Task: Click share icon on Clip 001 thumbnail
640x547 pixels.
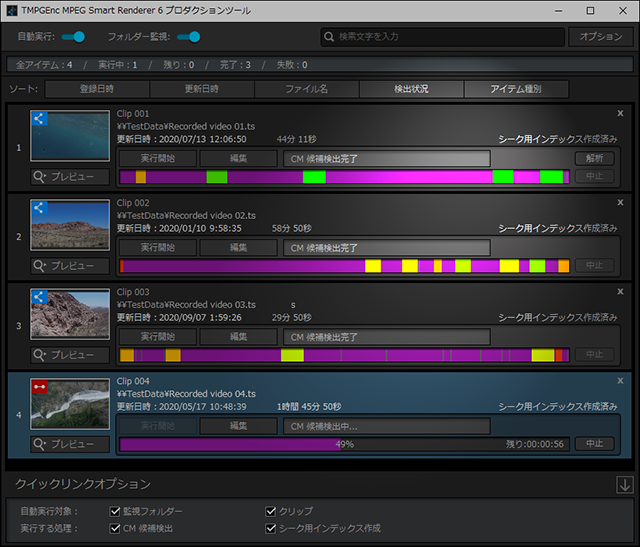Action: click(x=39, y=119)
